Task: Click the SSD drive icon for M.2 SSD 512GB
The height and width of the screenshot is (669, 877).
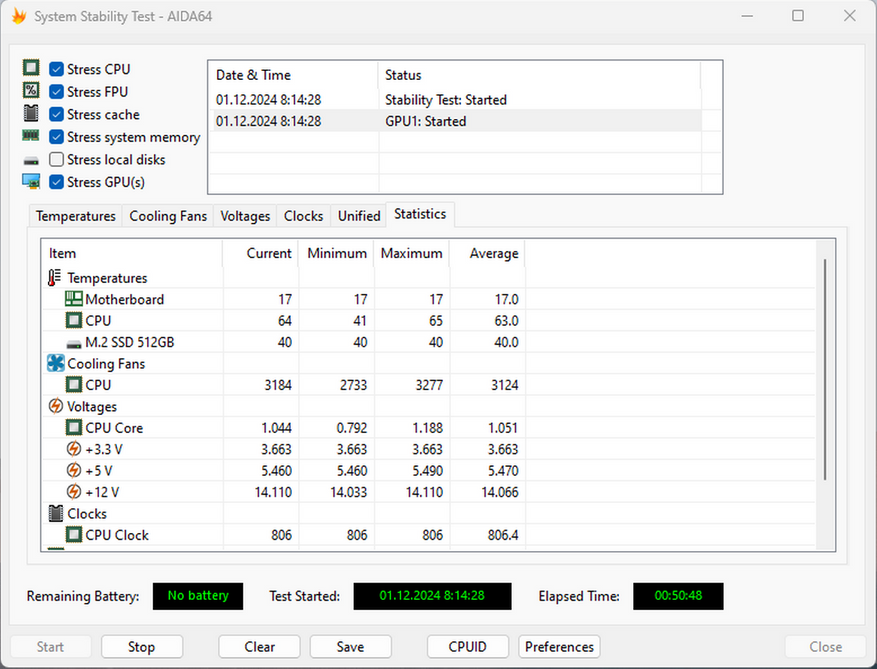Action: click(x=74, y=343)
